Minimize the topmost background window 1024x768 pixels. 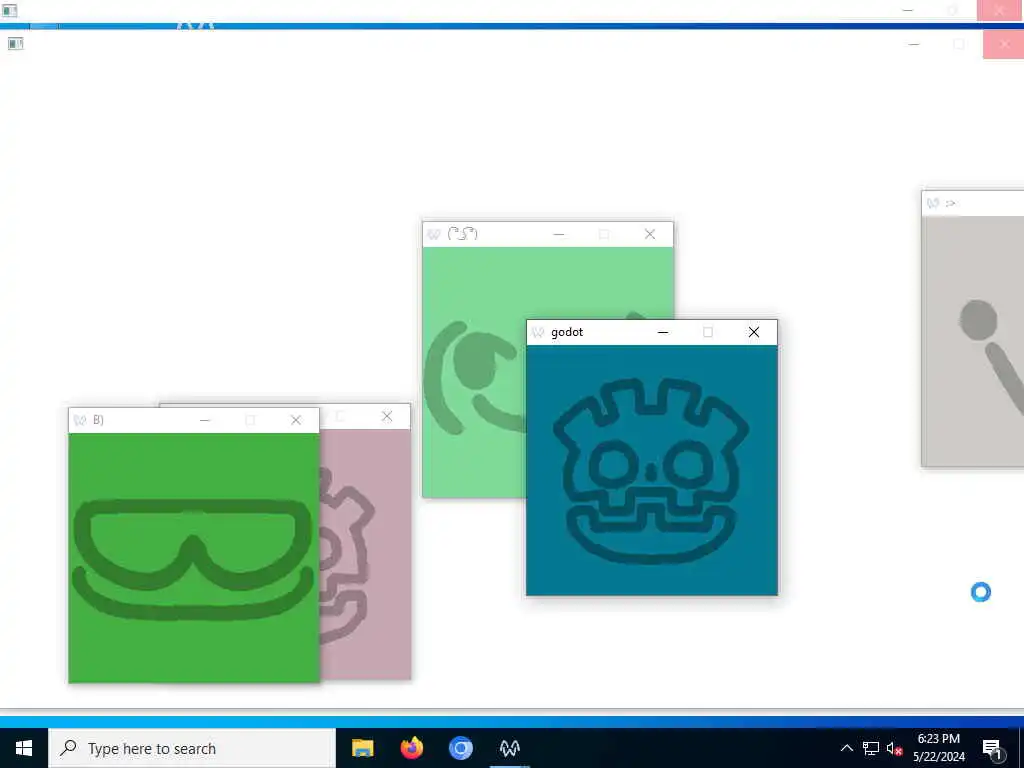coord(908,10)
